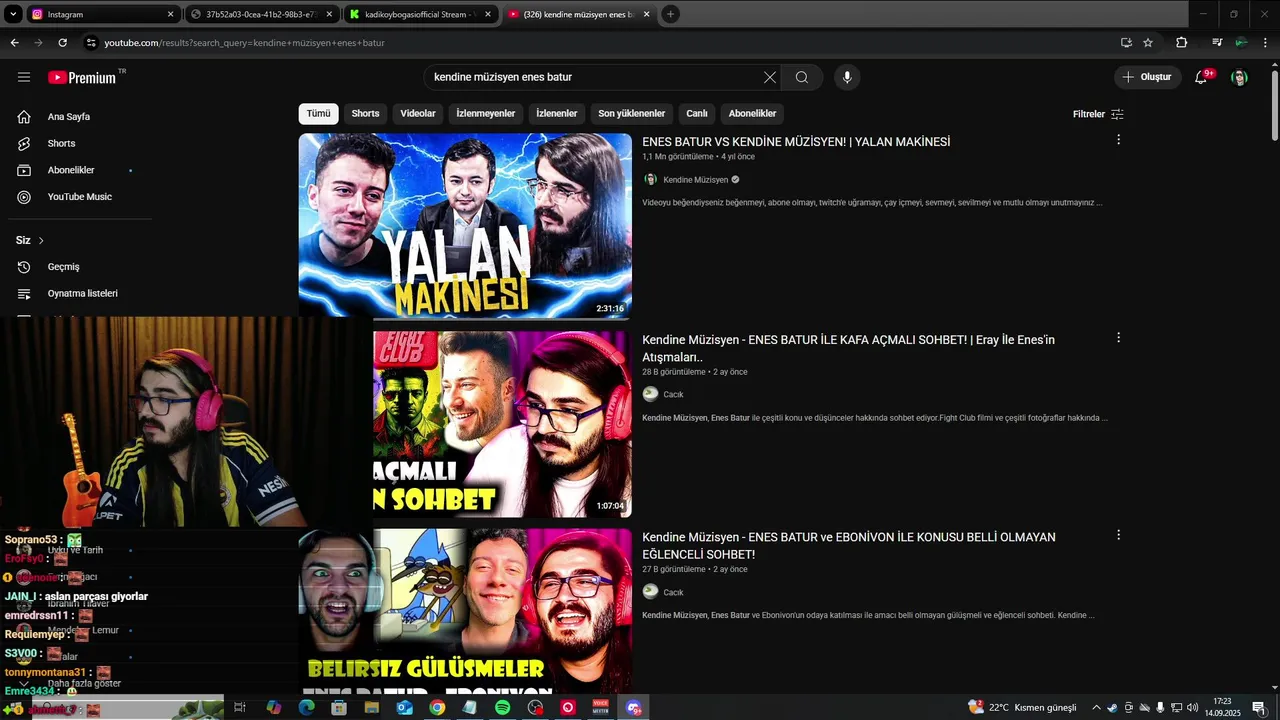
Task: Clear the search query with the X icon
Action: (x=770, y=77)
